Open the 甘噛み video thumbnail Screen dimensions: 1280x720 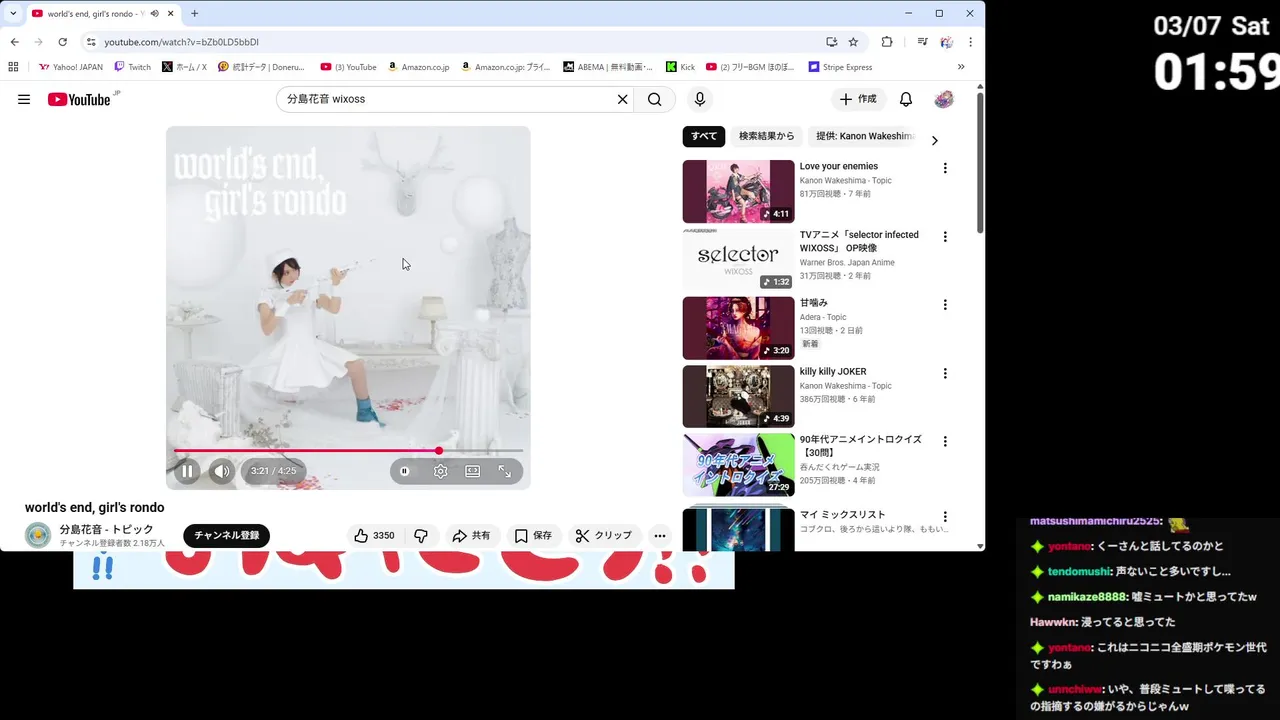click(x=739, y=328)
